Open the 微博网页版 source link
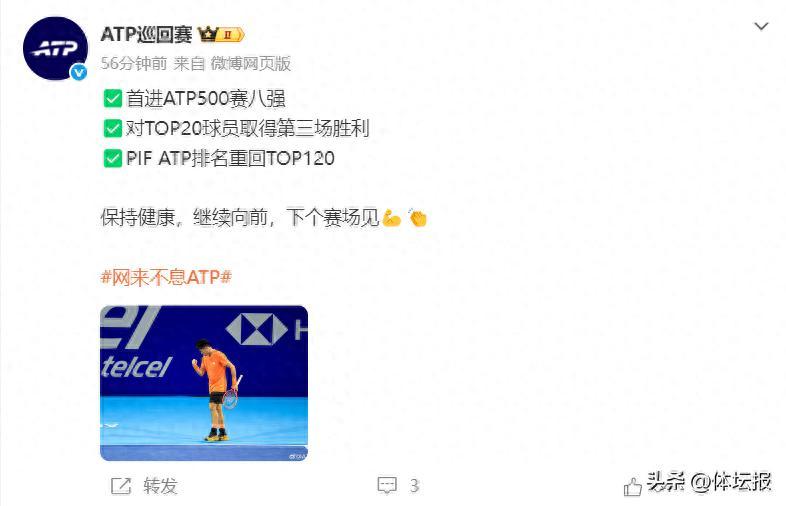Viewport: 786px width, 506px height. pyautogui.click(x=251, y=63)
